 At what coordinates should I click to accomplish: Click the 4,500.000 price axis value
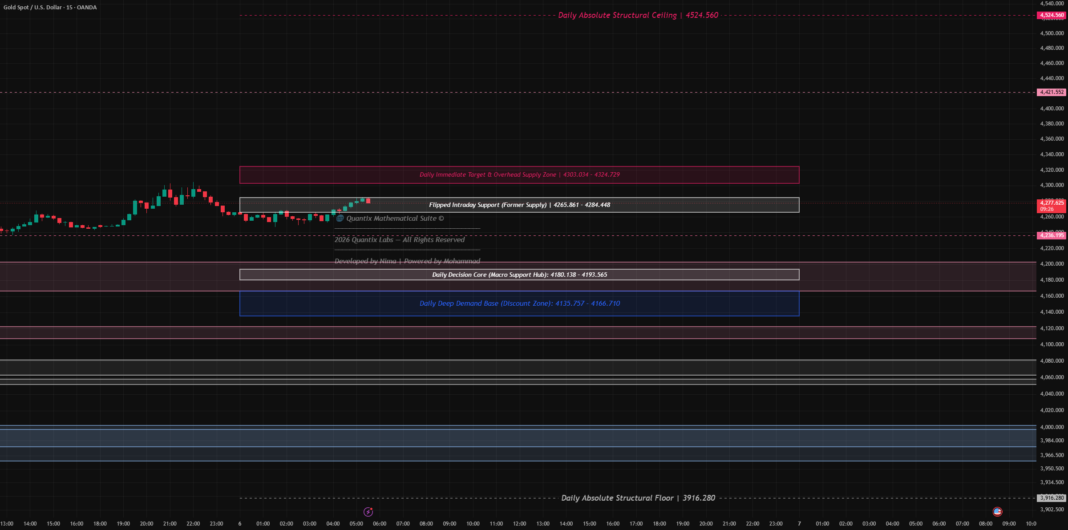(1052, 33)
